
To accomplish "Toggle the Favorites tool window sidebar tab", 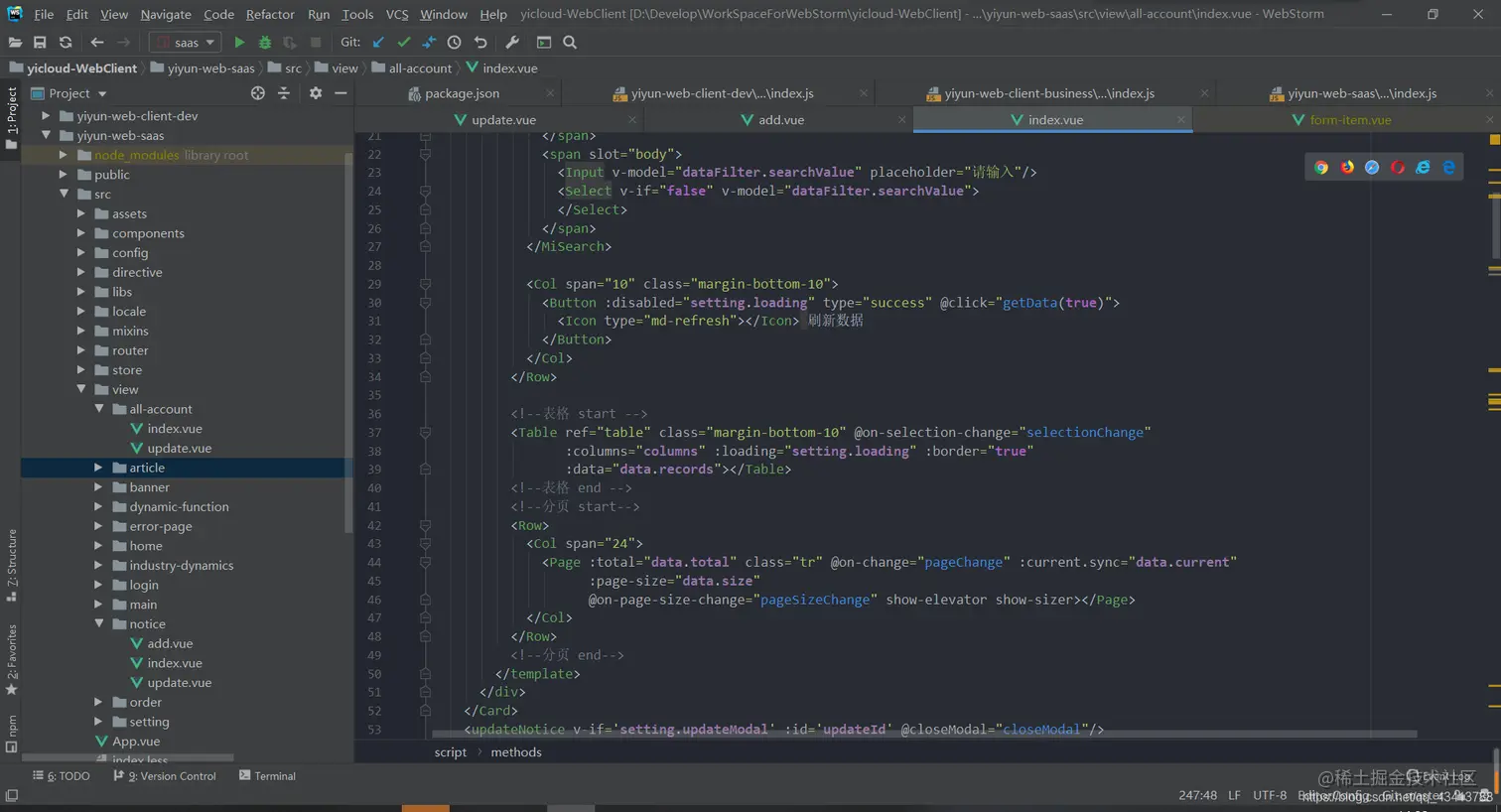I will pyautogui.click(x=11, y=658).
